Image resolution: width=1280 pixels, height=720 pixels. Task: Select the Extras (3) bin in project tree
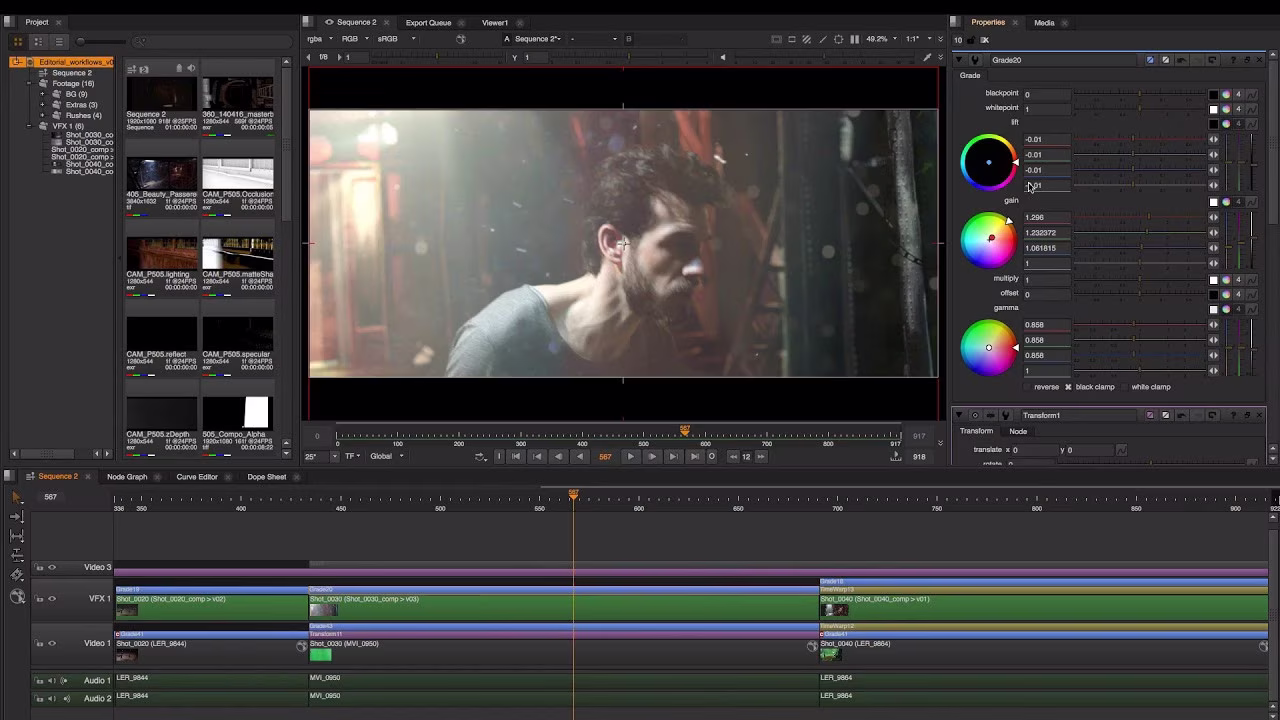click(80, 105)
